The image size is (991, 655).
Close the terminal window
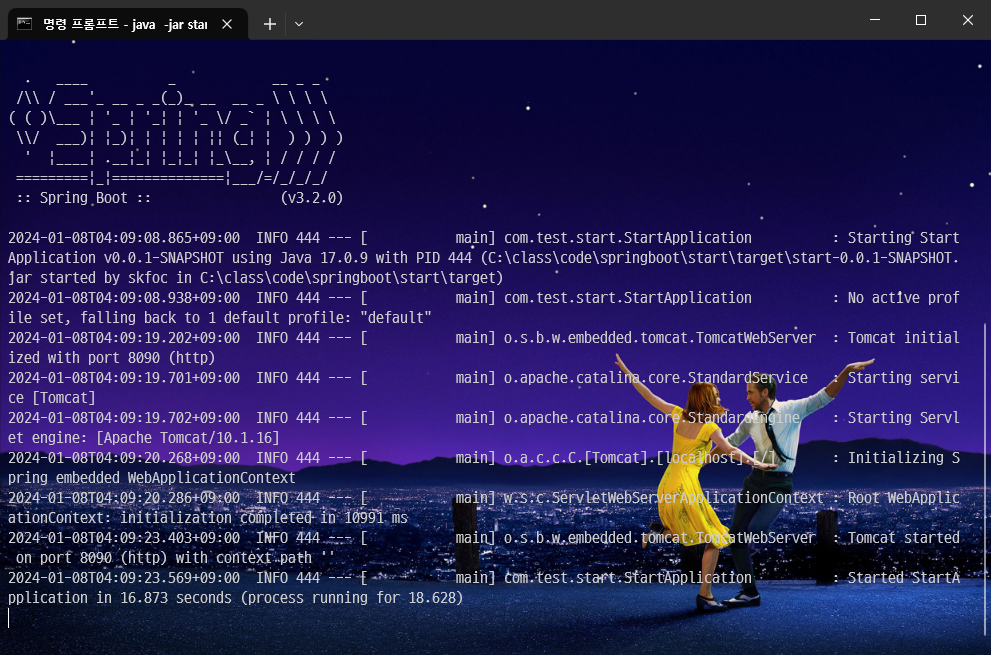tap(968, 20)
